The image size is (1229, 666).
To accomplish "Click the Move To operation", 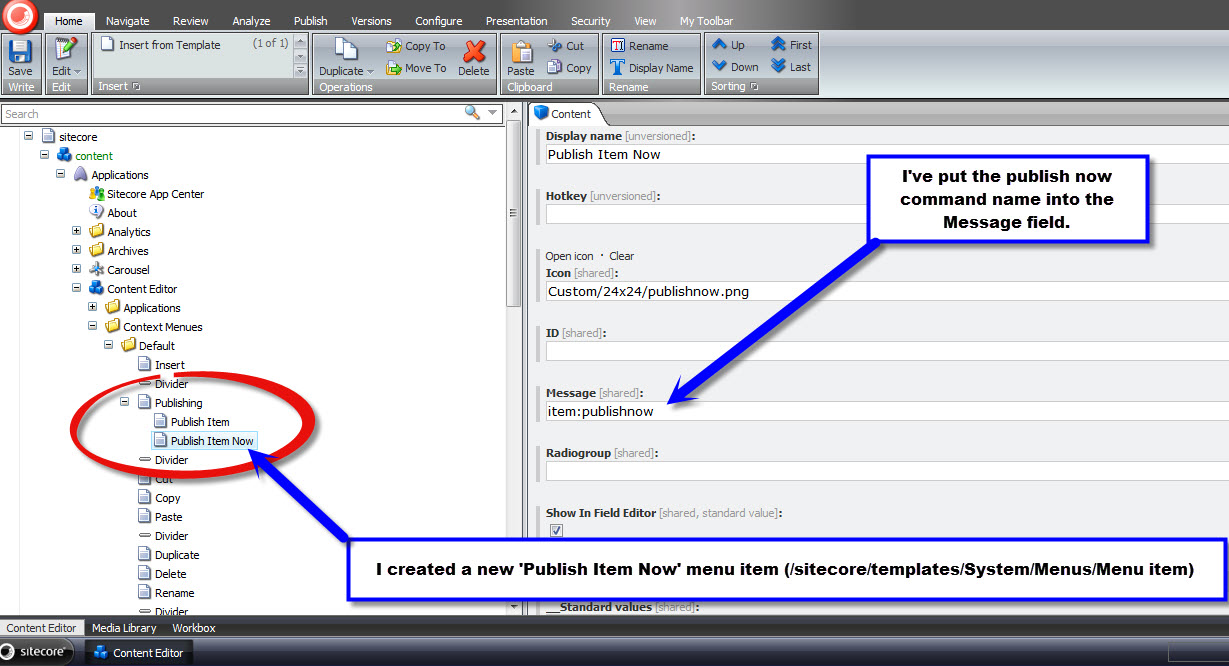I will (x=416, y=68).
